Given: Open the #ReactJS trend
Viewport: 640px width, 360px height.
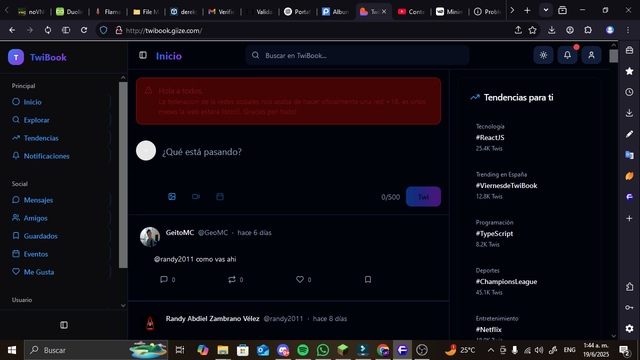Looking at the screenshot, I should pos(490,138).
